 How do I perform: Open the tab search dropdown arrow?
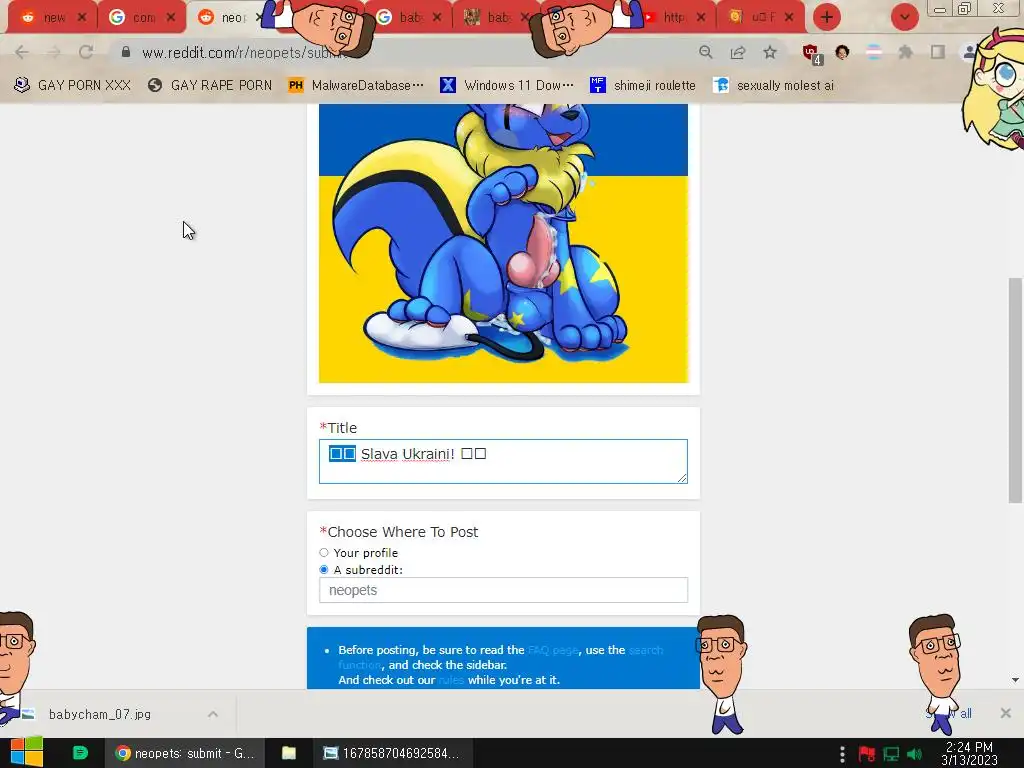click(904, 17)
